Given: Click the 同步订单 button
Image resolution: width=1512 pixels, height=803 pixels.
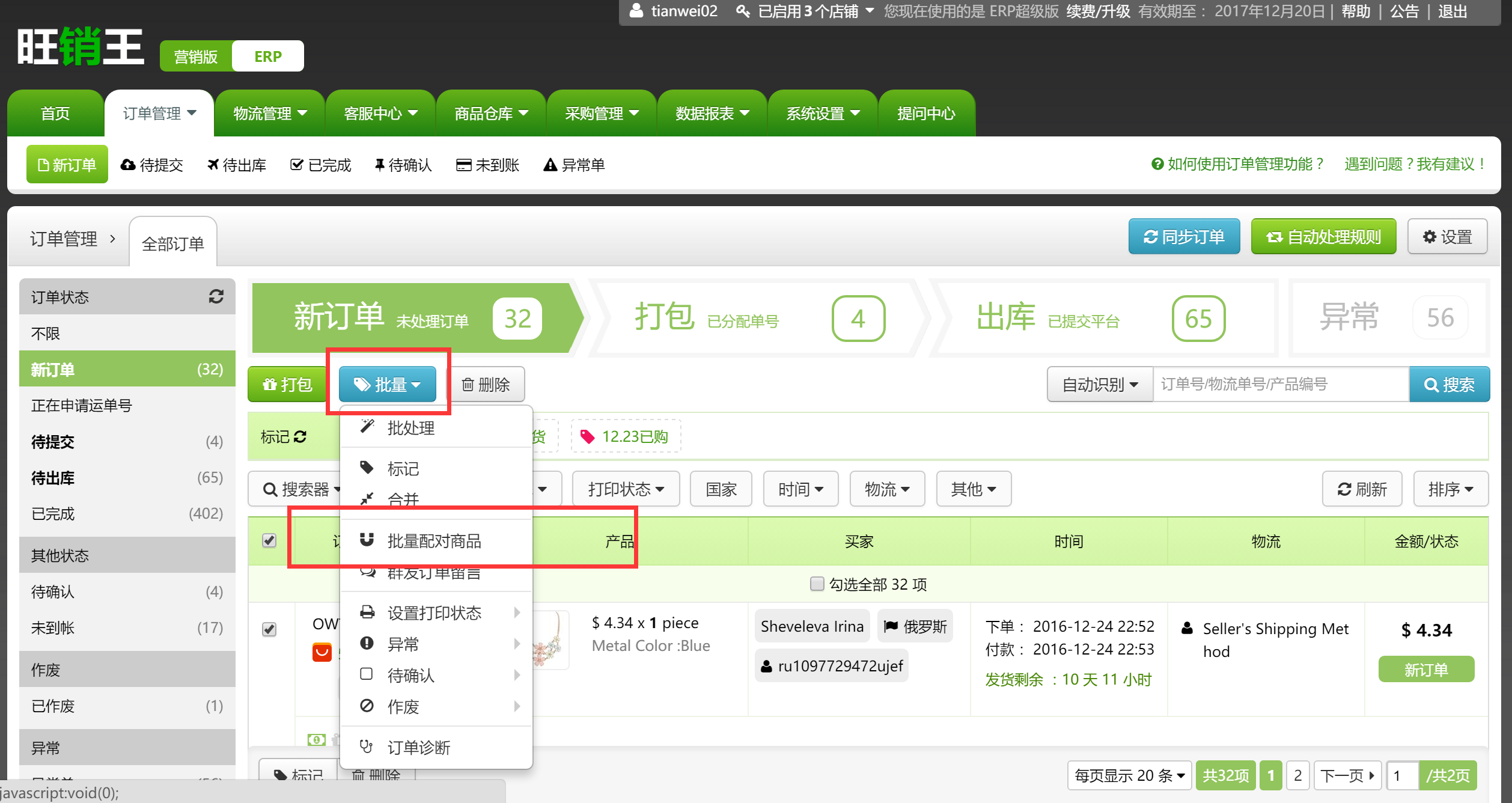Looking at the screenshot, I should (x=1184, y=236).
